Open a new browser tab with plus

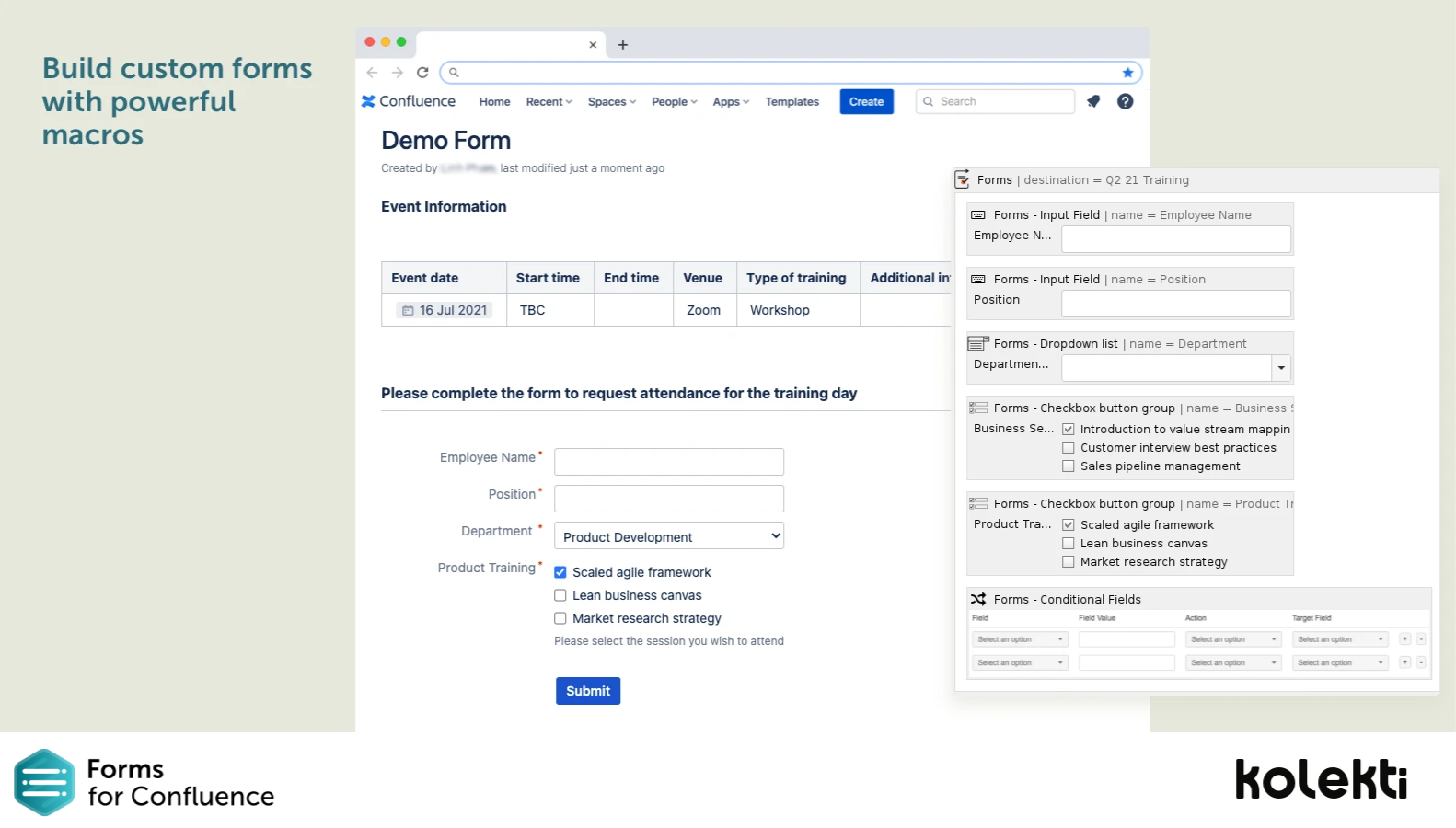(x=623, y=45)
